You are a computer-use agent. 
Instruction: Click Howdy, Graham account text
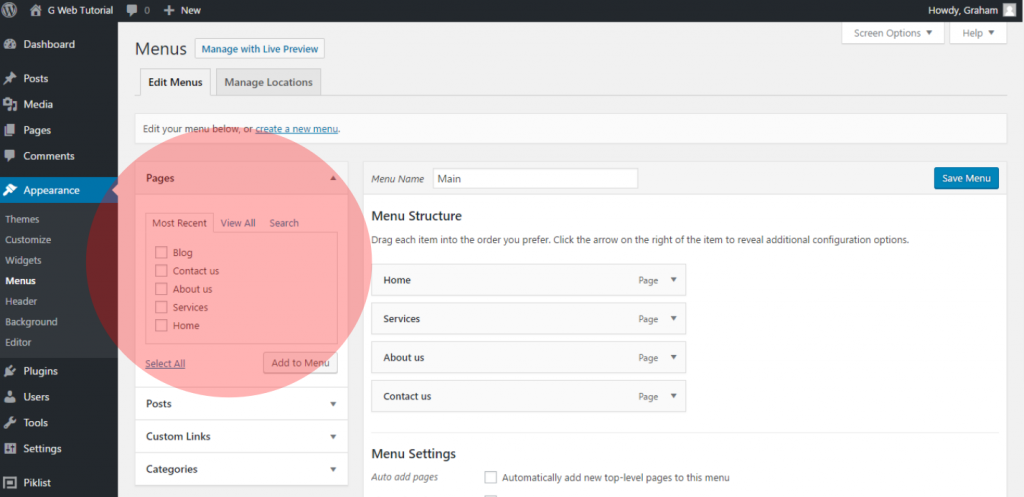(963, 10)
